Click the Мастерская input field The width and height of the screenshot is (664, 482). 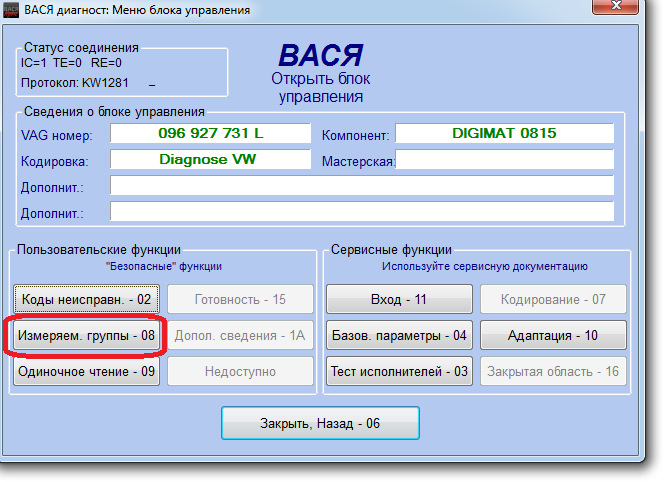click(x=504, y=159)
